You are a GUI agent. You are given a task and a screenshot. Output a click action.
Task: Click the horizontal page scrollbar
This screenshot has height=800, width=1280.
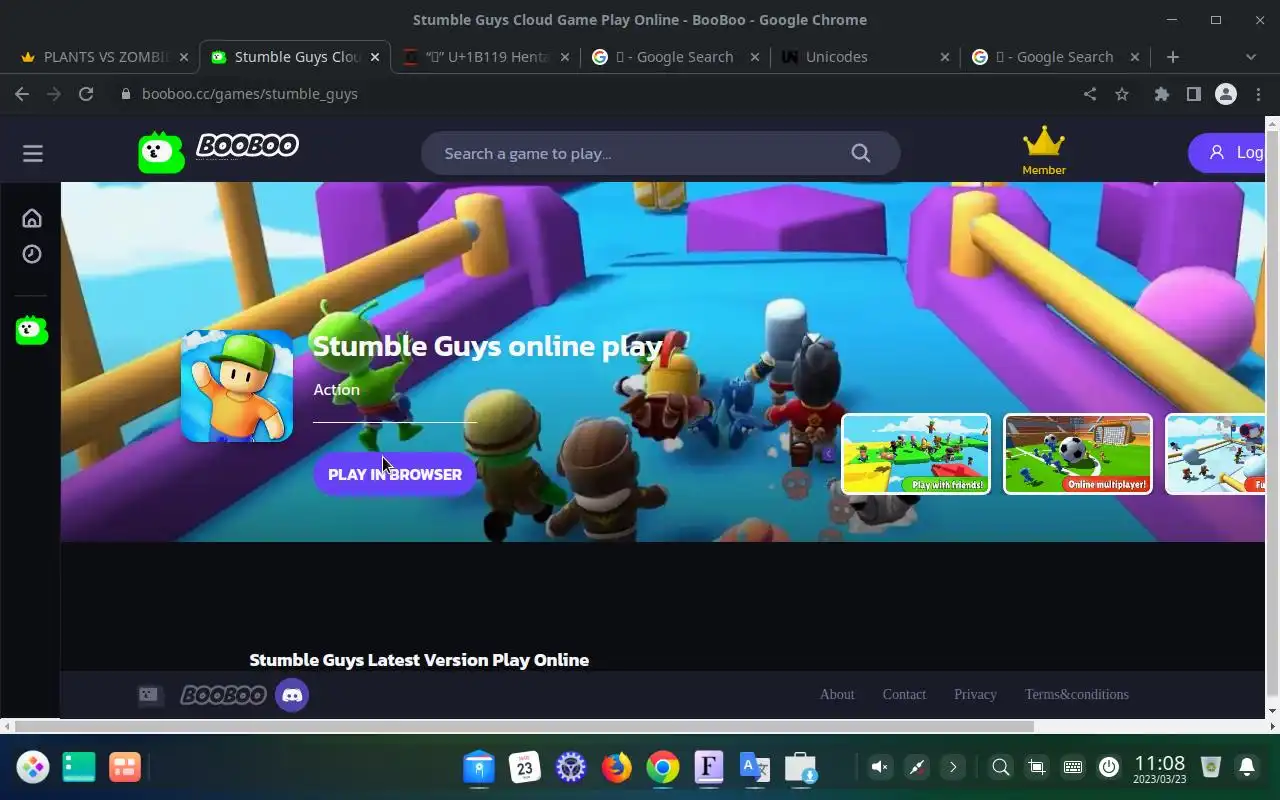click(524, 726)
